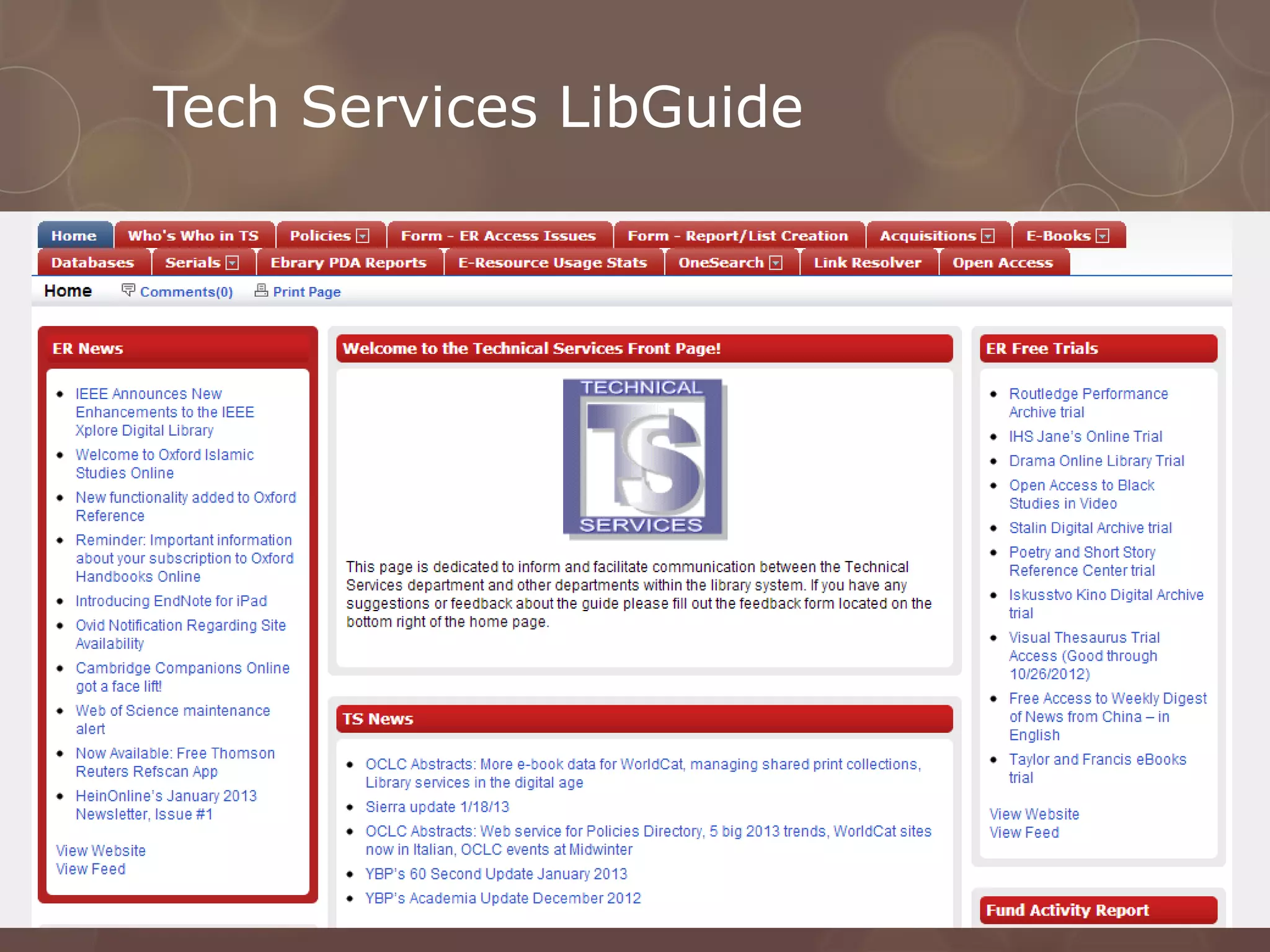Screen dimensions: 1270x952
Task: Open Drama Online Library Trial link
Action: [x=1096, y=461]
